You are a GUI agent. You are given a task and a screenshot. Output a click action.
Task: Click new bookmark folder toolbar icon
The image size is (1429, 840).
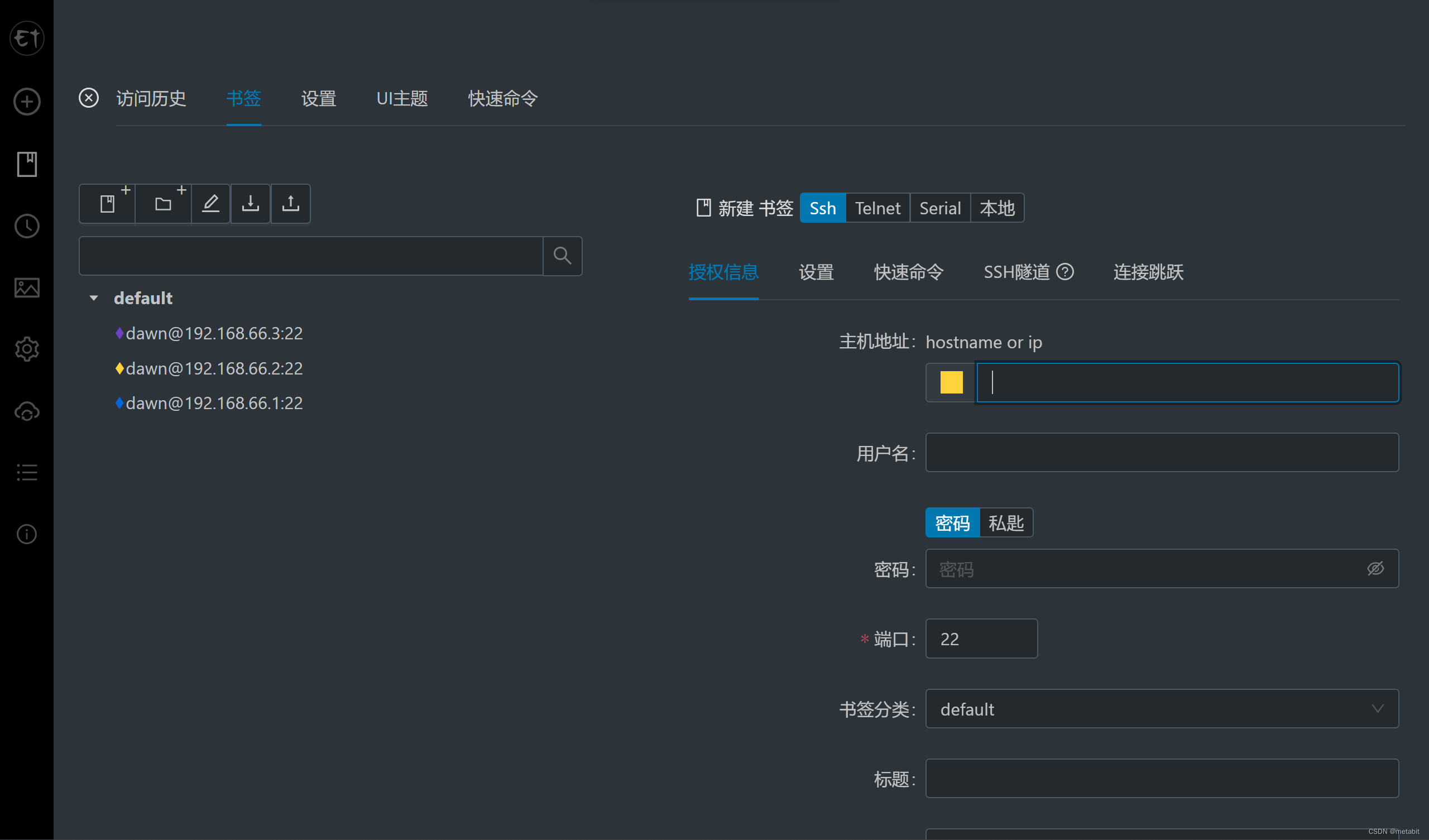tap(164, 204)
